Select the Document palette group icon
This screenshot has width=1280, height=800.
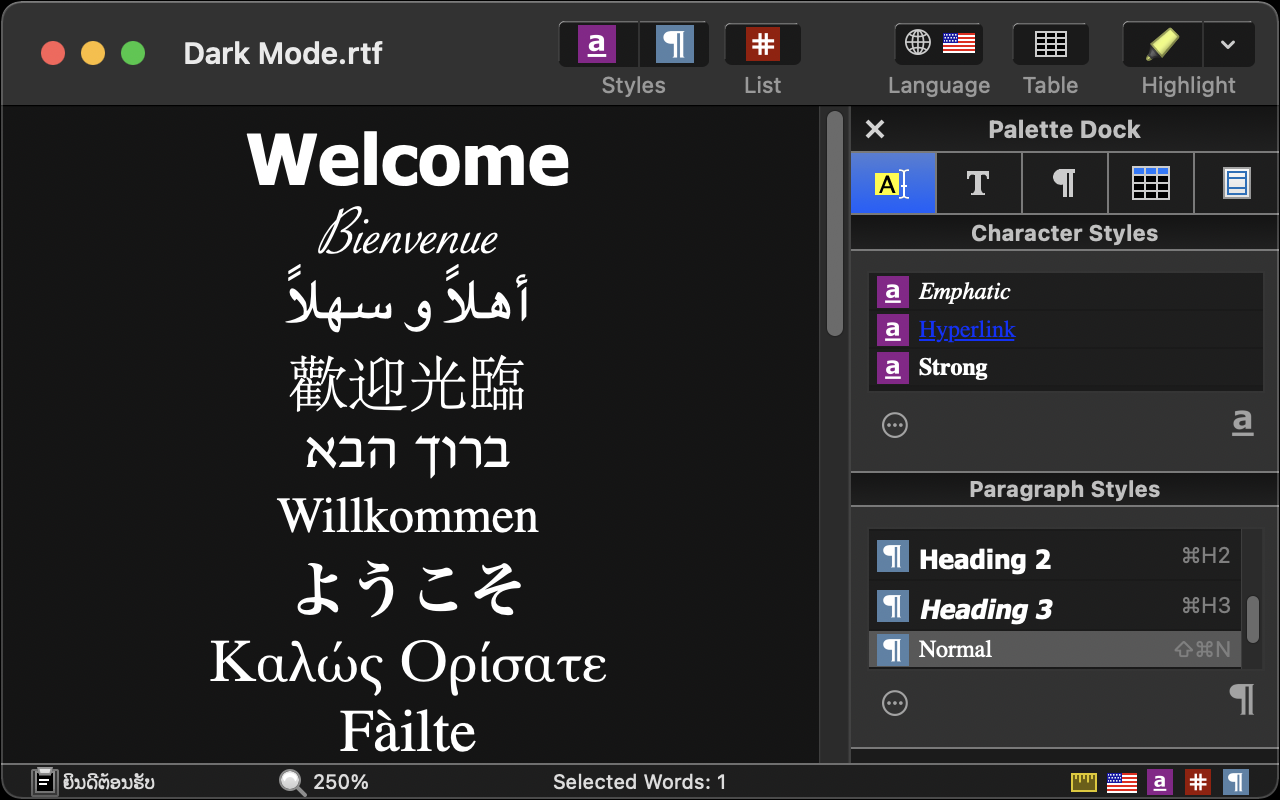1236,184
